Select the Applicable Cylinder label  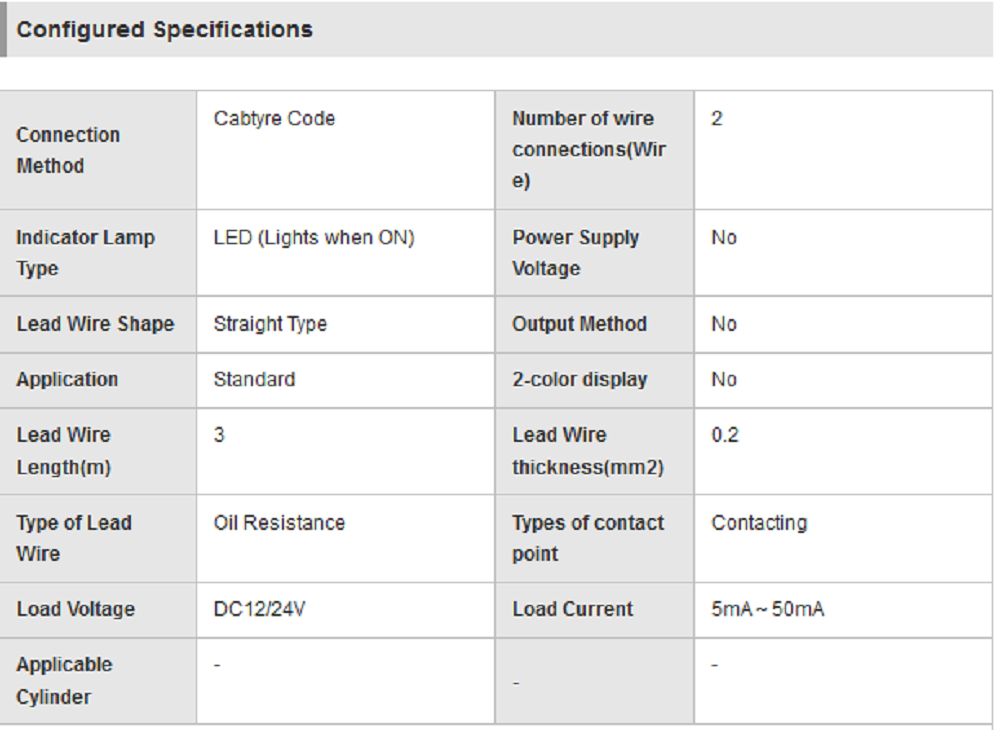(x=64, y=681)
